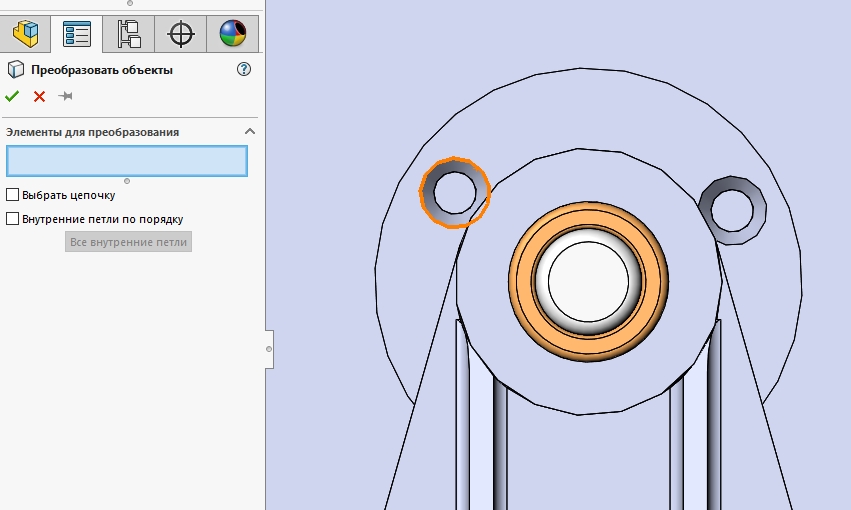Click the blue selection list box
The width and height of the screenshot is (851, 510).
(x=127, y=161)
